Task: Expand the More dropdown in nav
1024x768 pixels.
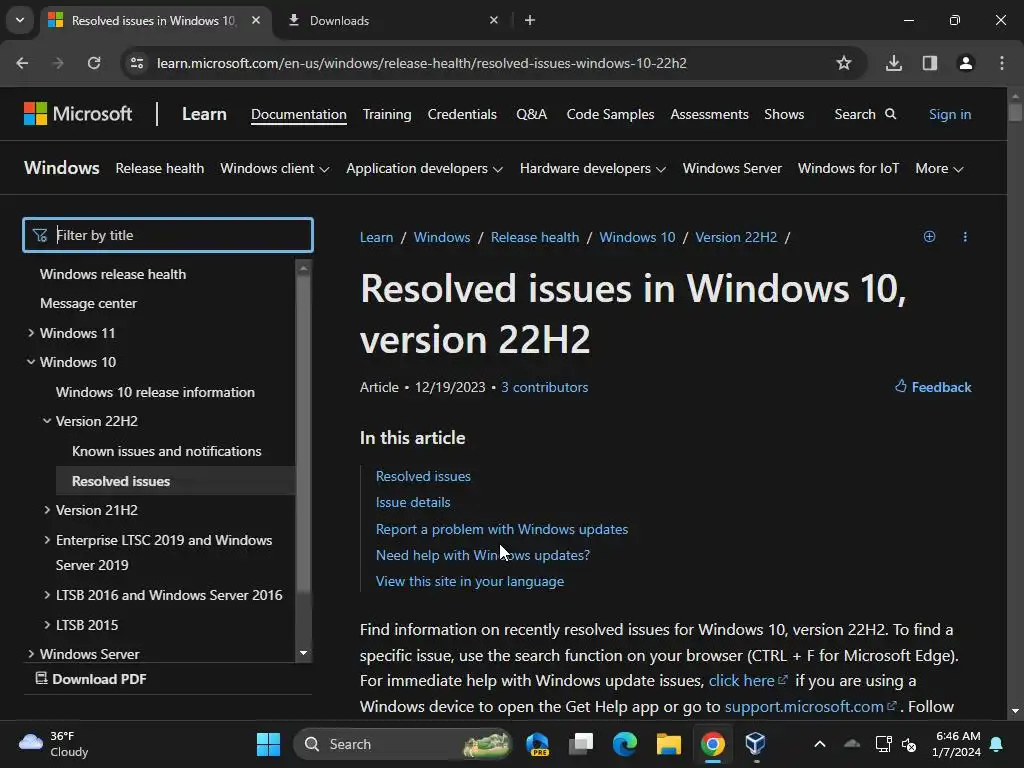Action: [939, 168]
